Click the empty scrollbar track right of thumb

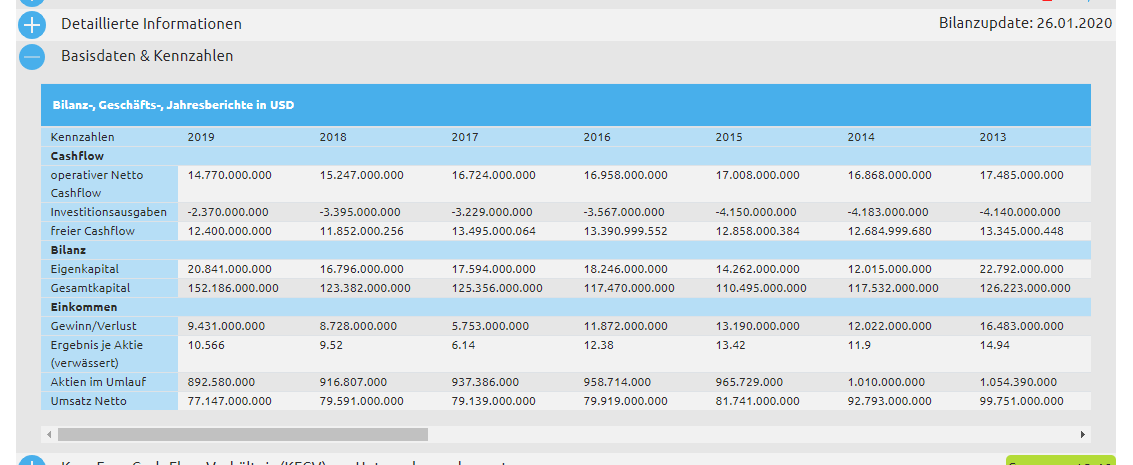tap(750, 435)
